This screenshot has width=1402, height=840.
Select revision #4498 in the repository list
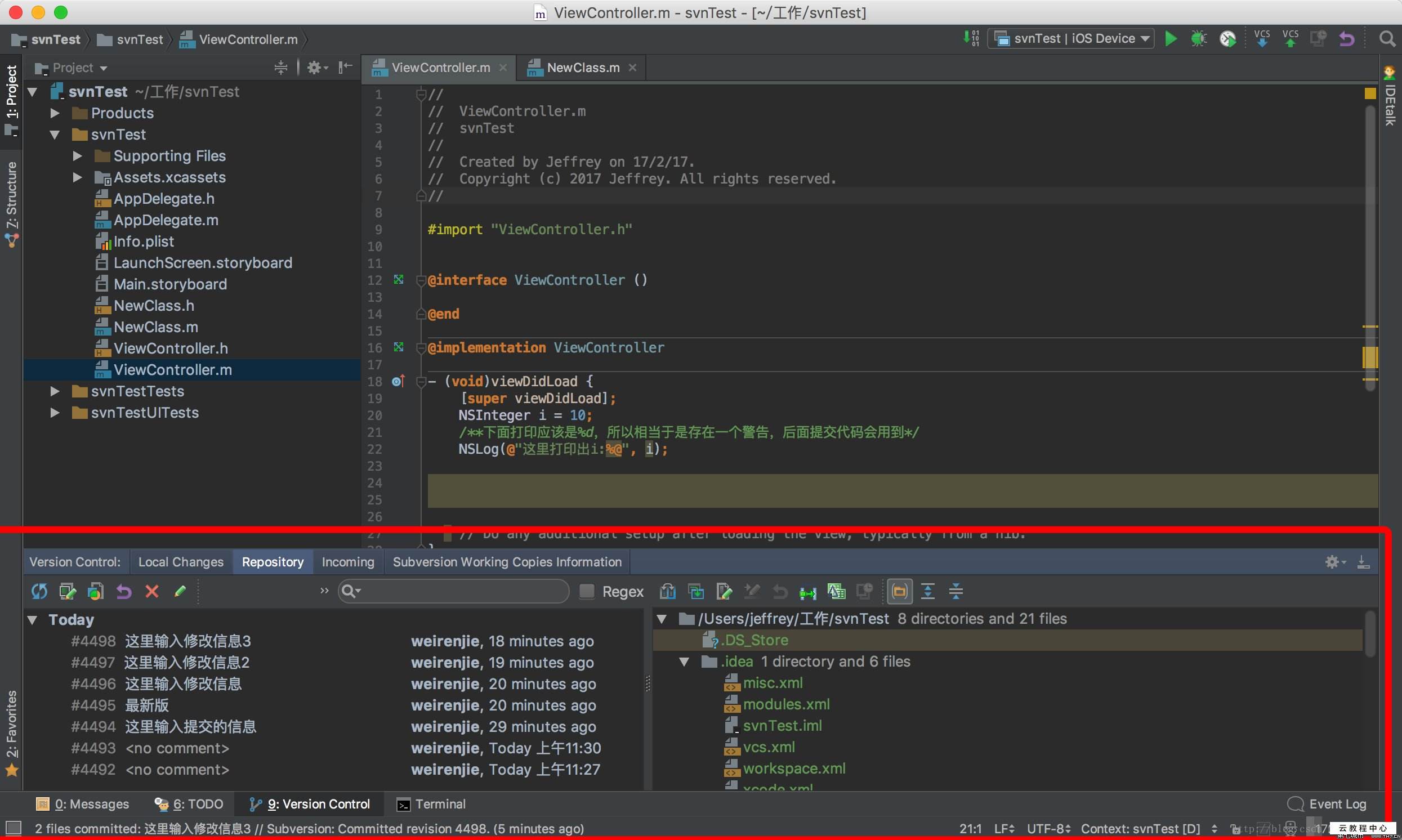[334, 641]
